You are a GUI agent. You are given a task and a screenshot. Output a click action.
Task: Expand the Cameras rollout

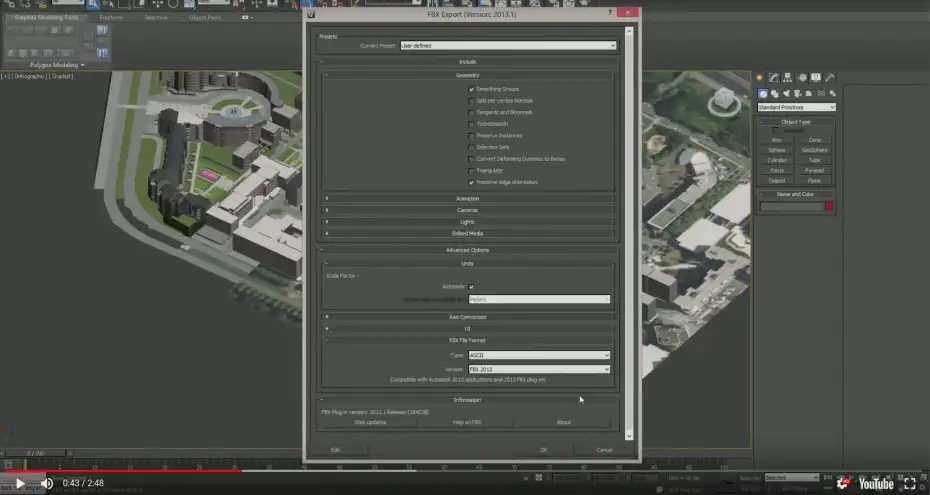pyautogui.click(x=468, y=210)
